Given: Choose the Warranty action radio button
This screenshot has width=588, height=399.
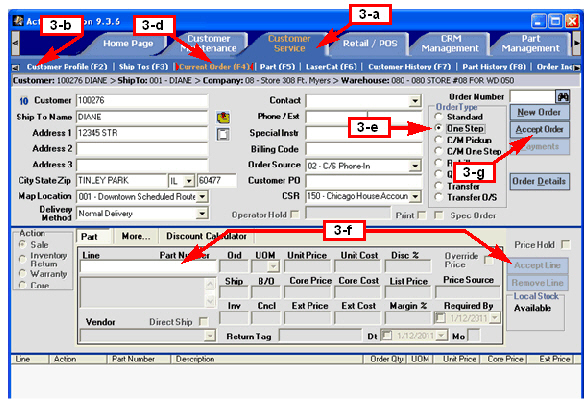Looking at the screenshot, I should (x=22, y=274).
